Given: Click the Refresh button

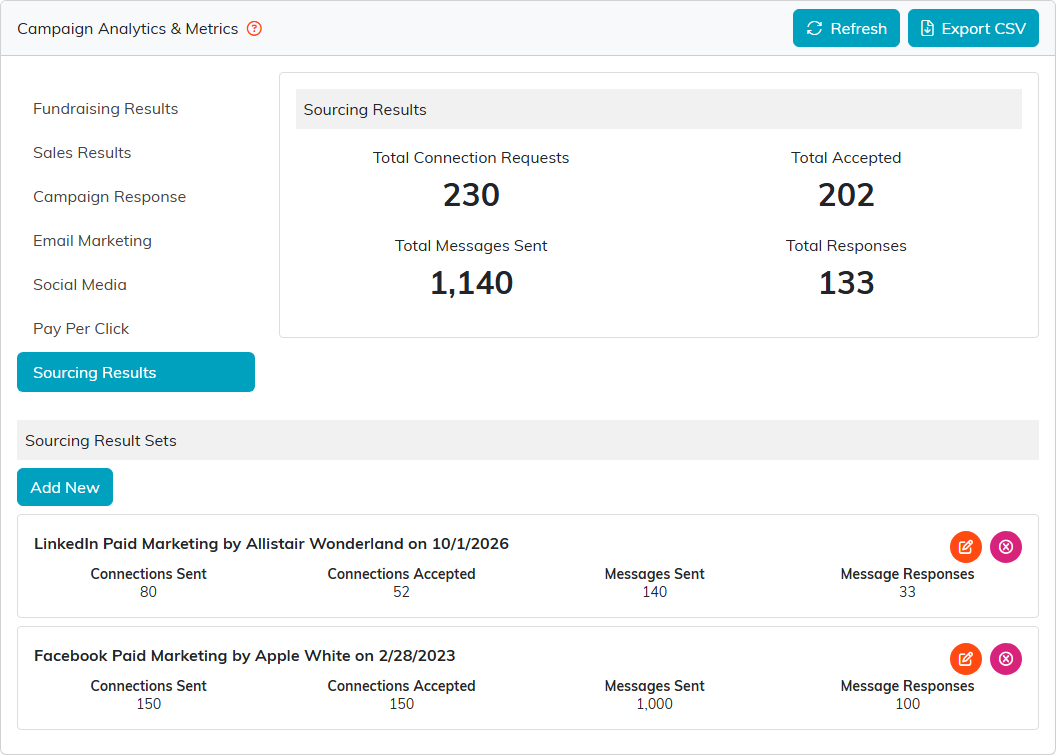Looking at the screenshot, I should (846, 28).
